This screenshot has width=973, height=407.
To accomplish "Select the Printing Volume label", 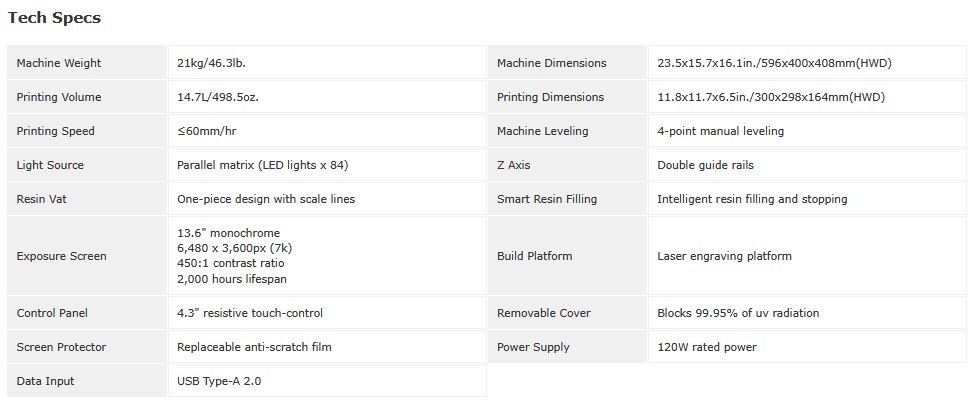I will (59, 97).
